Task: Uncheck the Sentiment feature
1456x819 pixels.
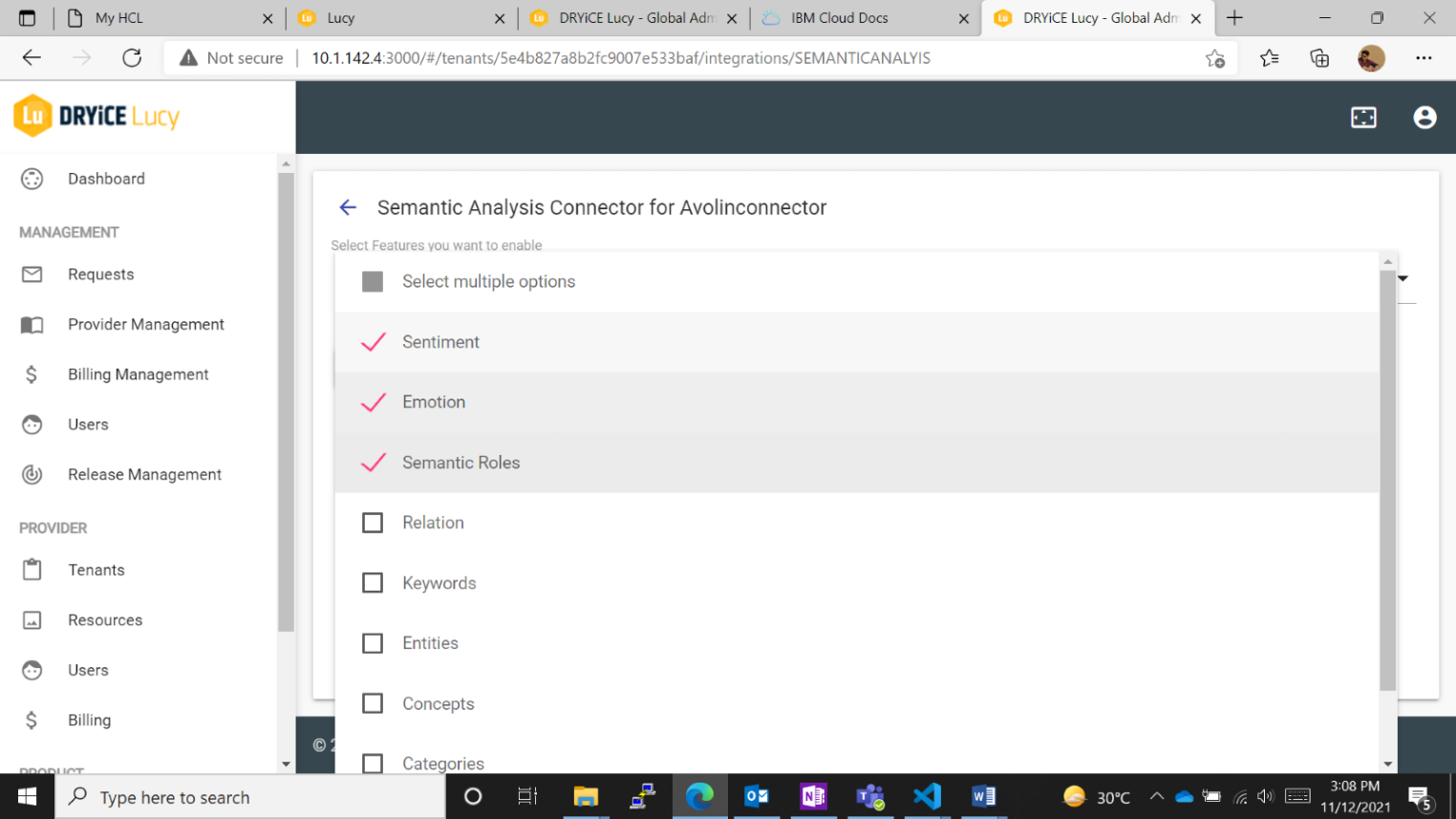Action: pyautogui.click(x=373, y=342)
